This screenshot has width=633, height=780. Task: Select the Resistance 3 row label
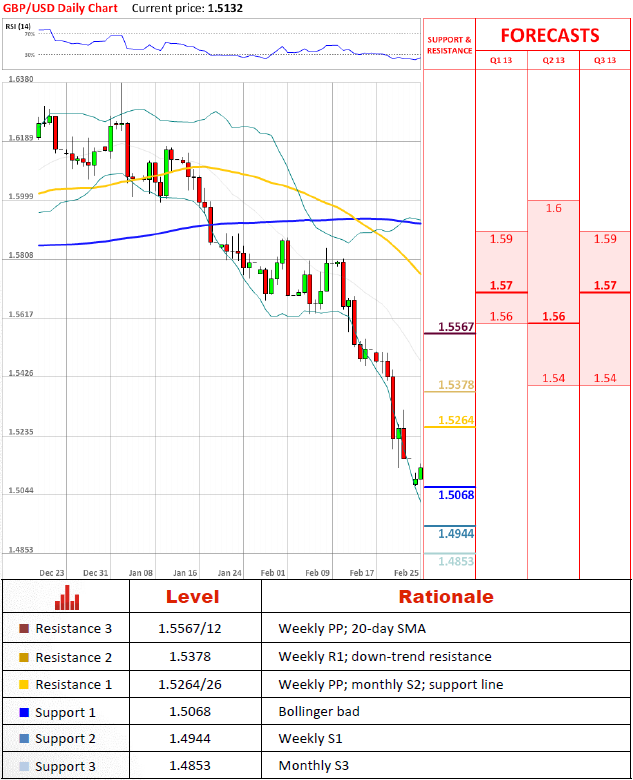[x=74, y=629]
